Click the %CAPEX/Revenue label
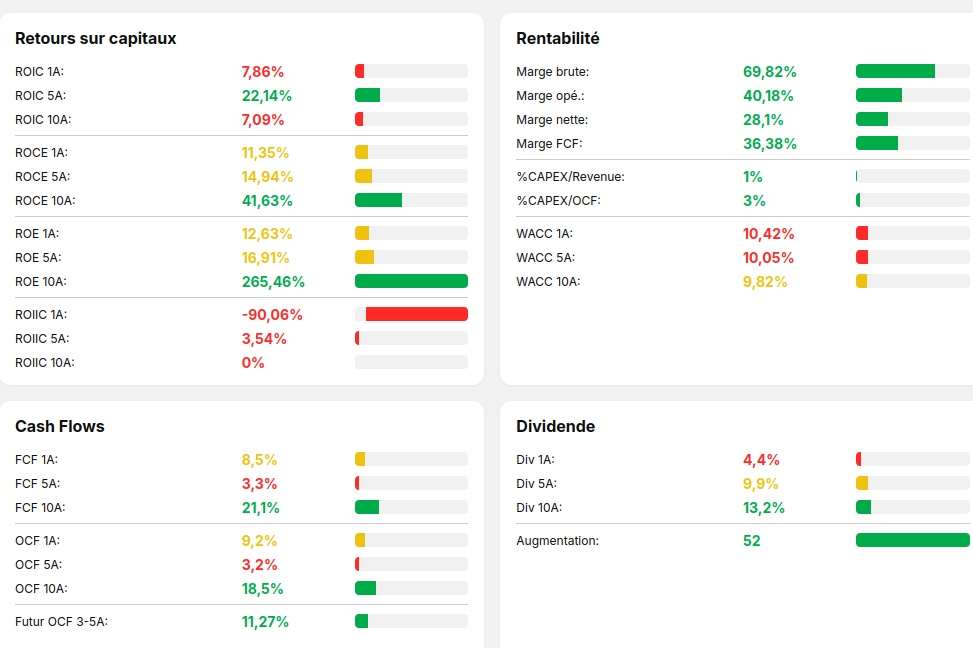Screen dimensions: 973x648 tap(570, 176)
